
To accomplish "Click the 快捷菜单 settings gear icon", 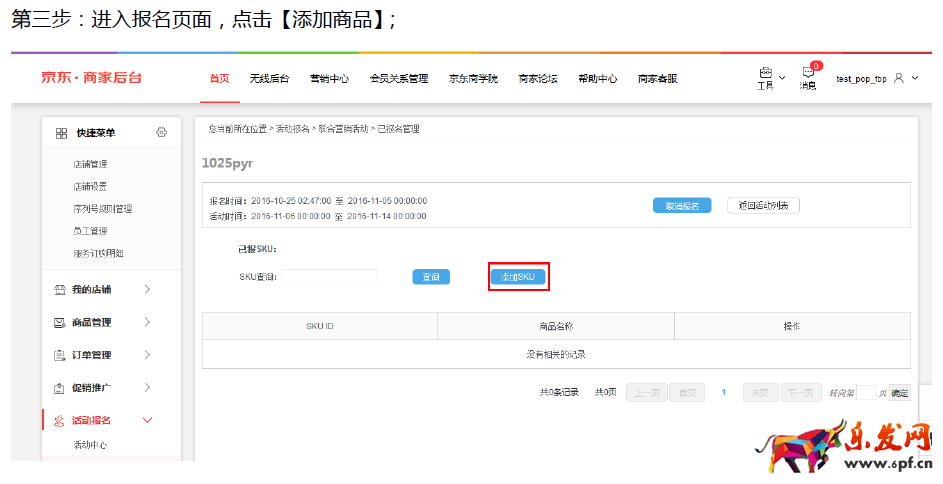I will coord(162,133).
